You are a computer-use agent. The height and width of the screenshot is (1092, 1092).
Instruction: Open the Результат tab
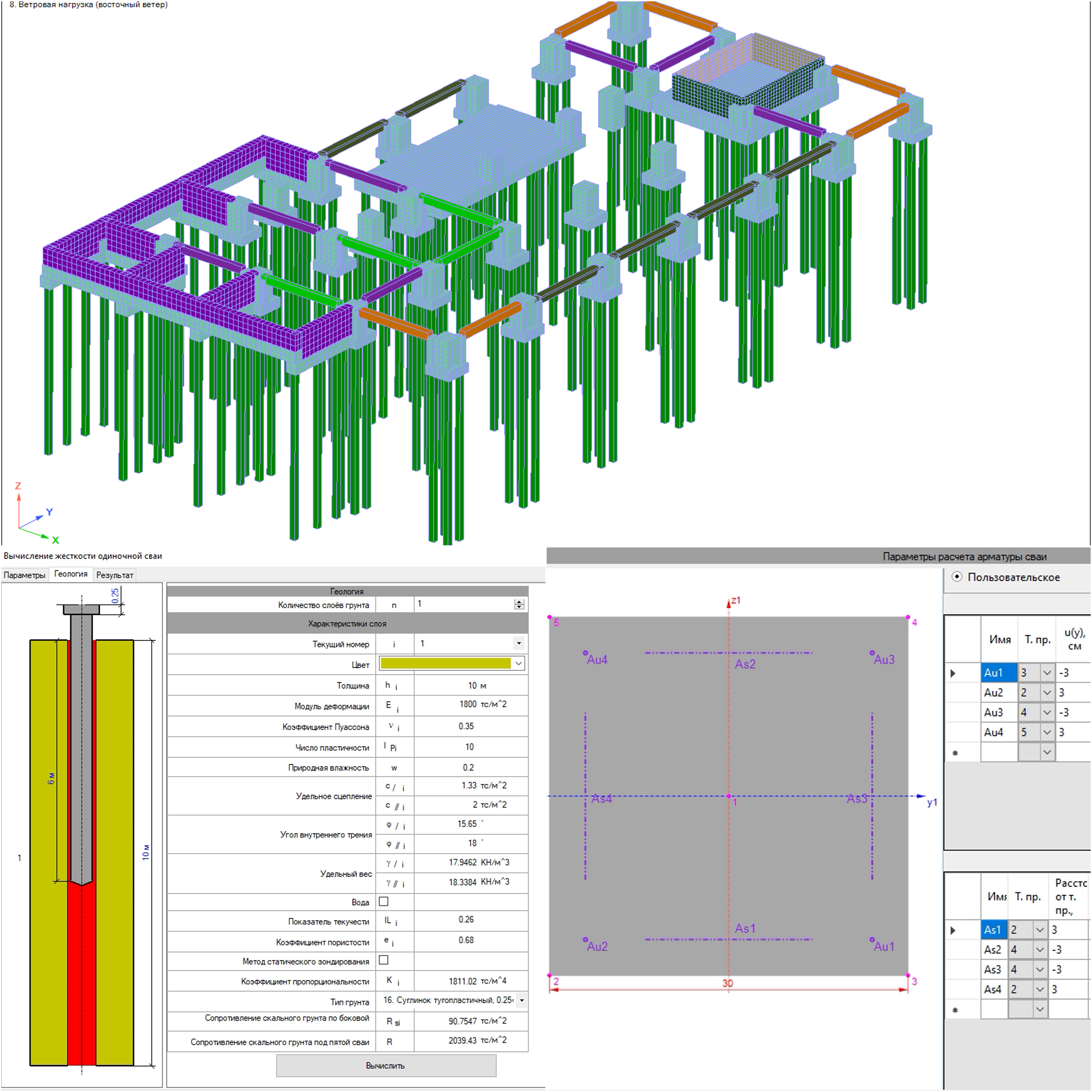tap(115, 575)
